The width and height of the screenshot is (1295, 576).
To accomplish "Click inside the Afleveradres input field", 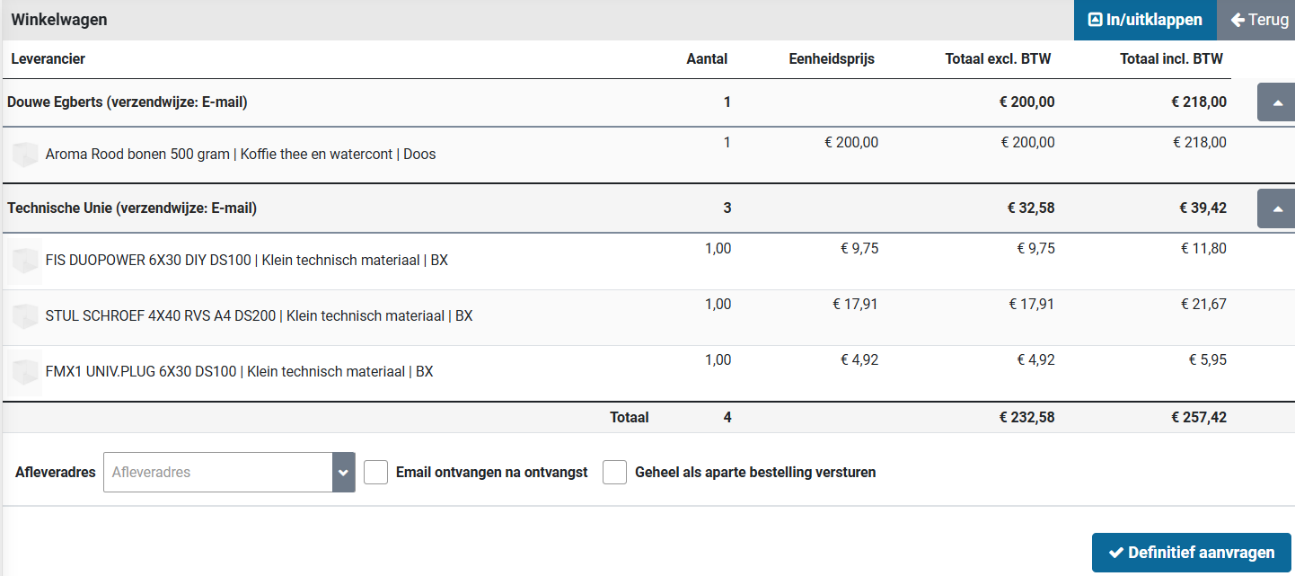I will pos(218,472).
